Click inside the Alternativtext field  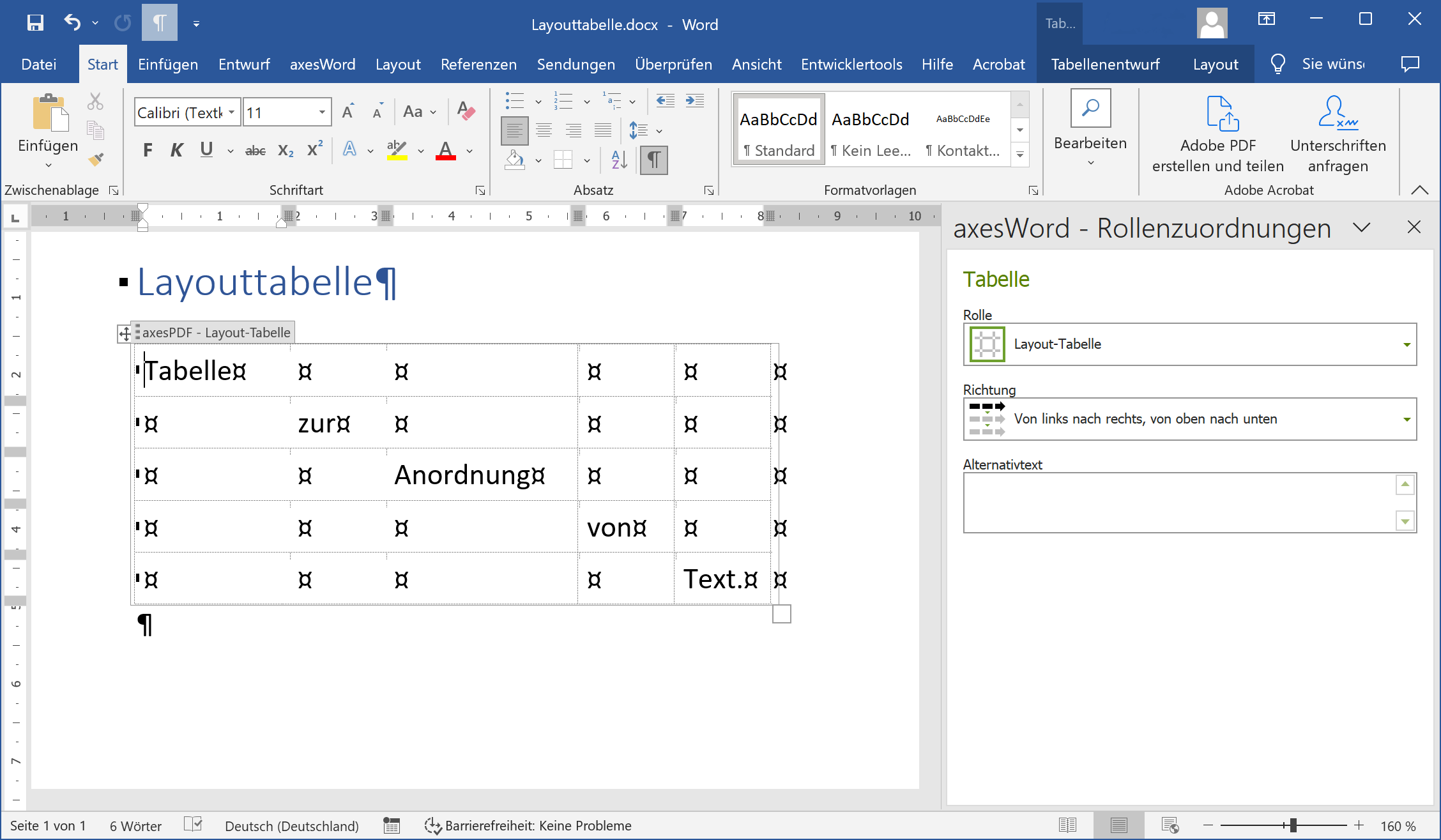pyautogui.click(x=1178, y=503)
